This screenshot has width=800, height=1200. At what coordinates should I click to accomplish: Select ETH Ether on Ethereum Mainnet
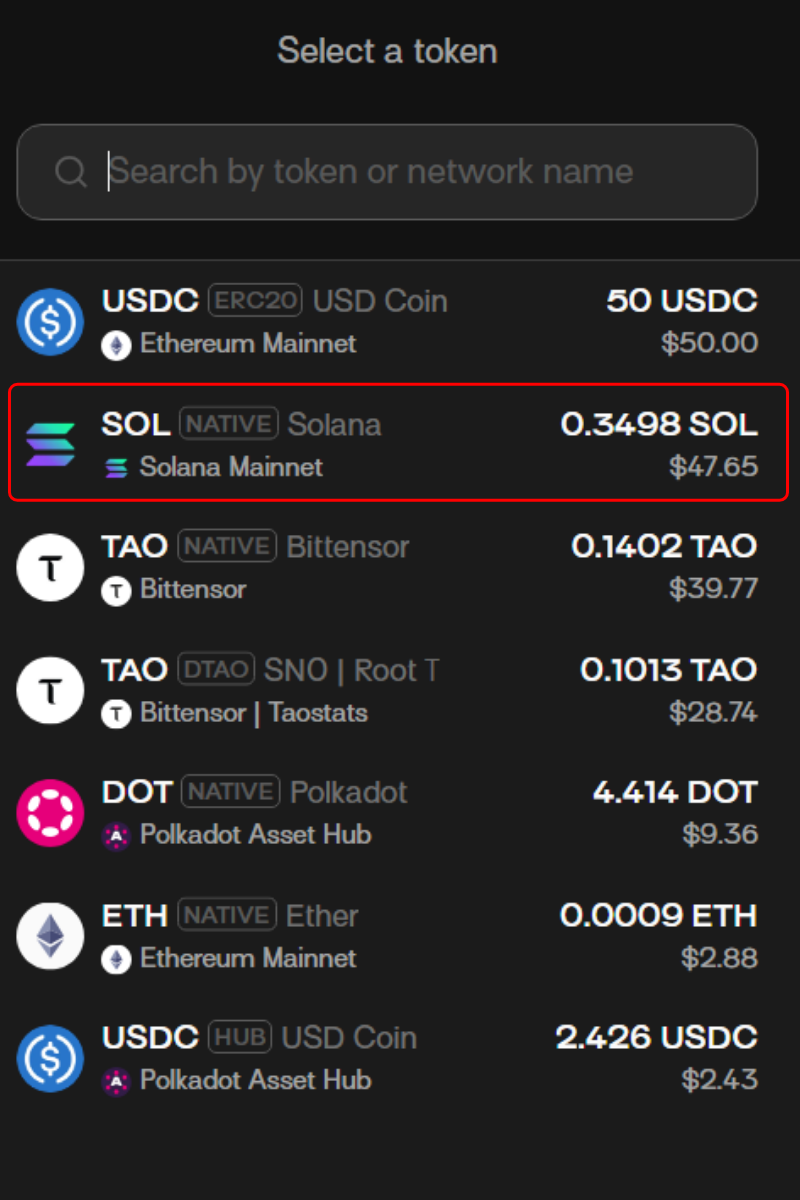coord(400,936)
